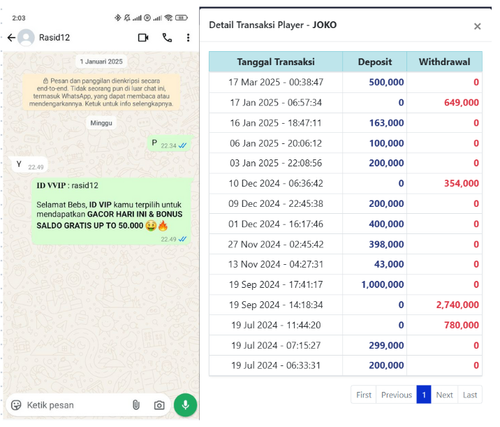Tap the end-to-end encryption info notice

pos(101,92)
